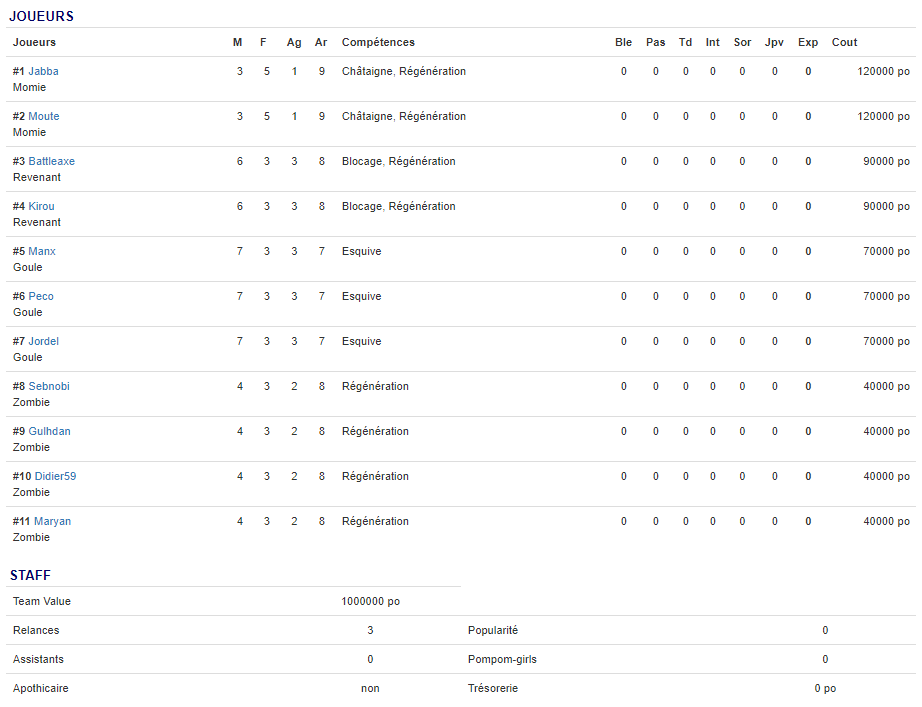Screen dimensions: 922x707
Task: Click the Moute player link
Action: pyautogui.click(x=44, y=116)
